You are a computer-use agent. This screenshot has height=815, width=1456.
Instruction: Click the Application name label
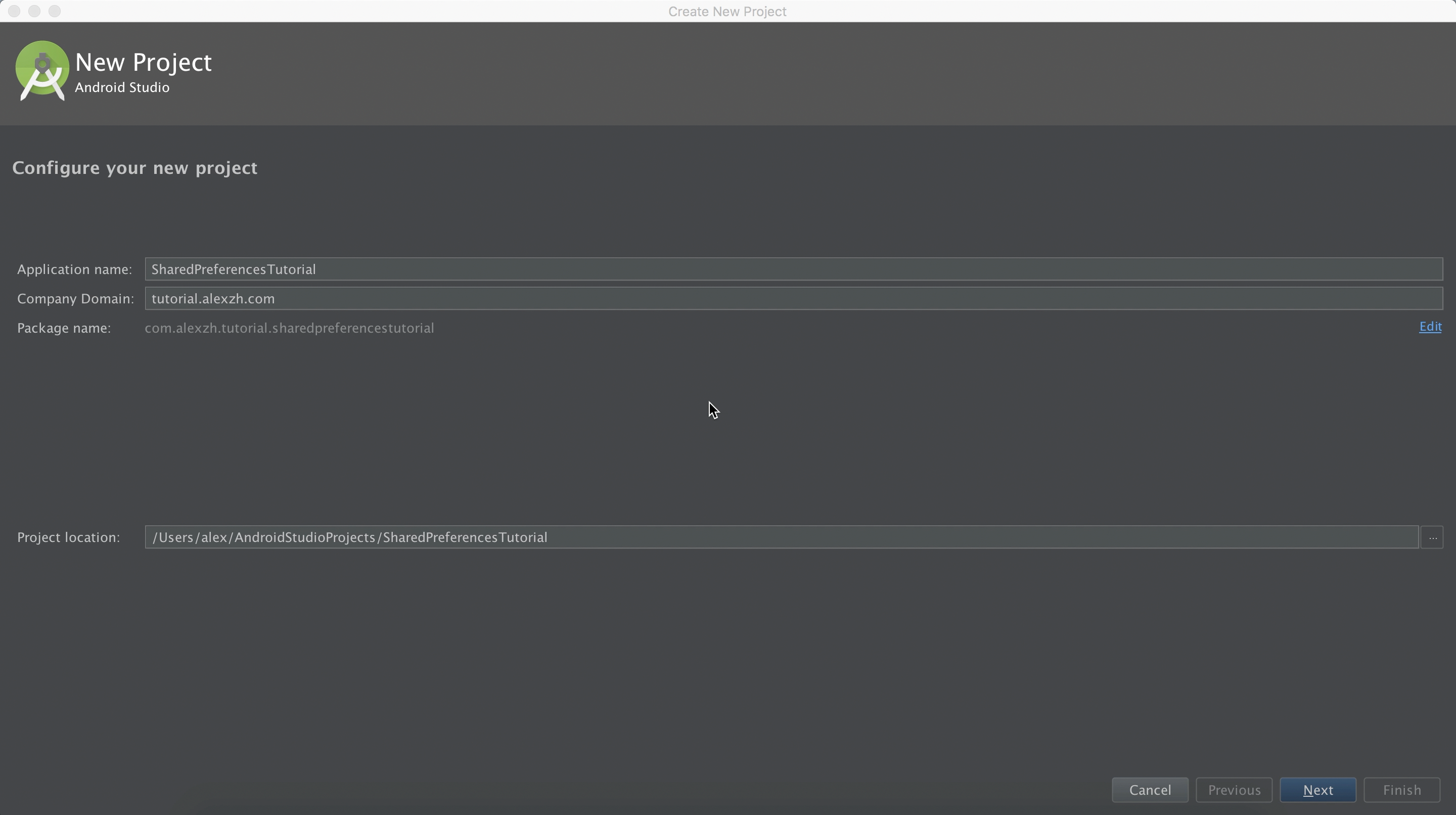(x=74, y=269)
